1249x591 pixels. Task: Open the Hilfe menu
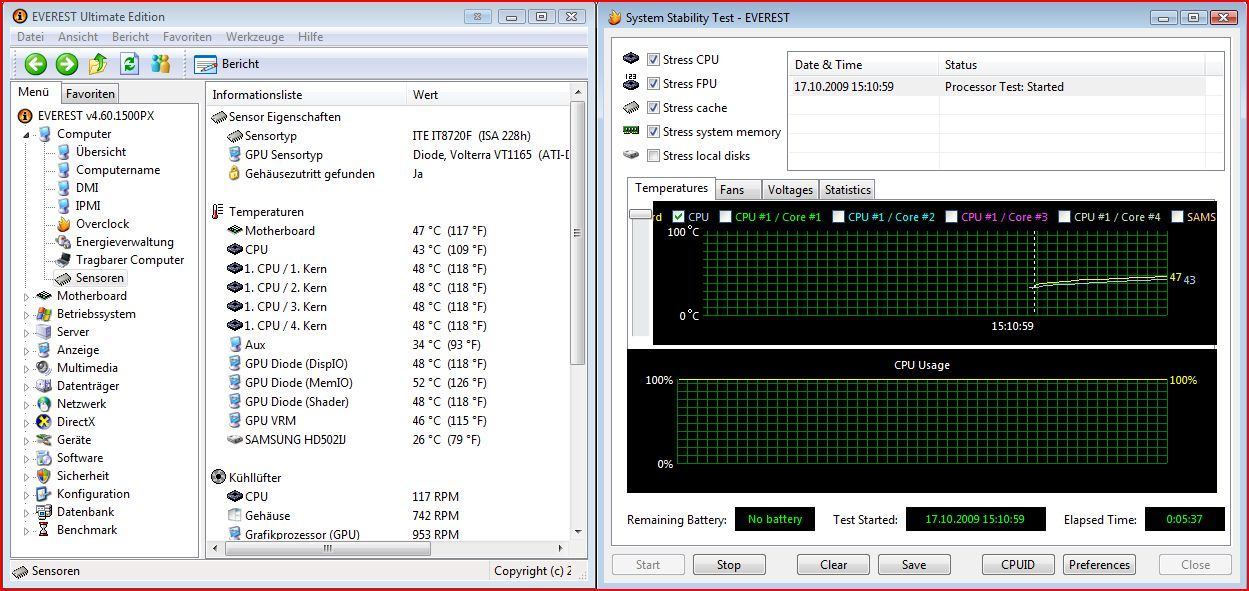pyautogui.click(x=310, y=37)
